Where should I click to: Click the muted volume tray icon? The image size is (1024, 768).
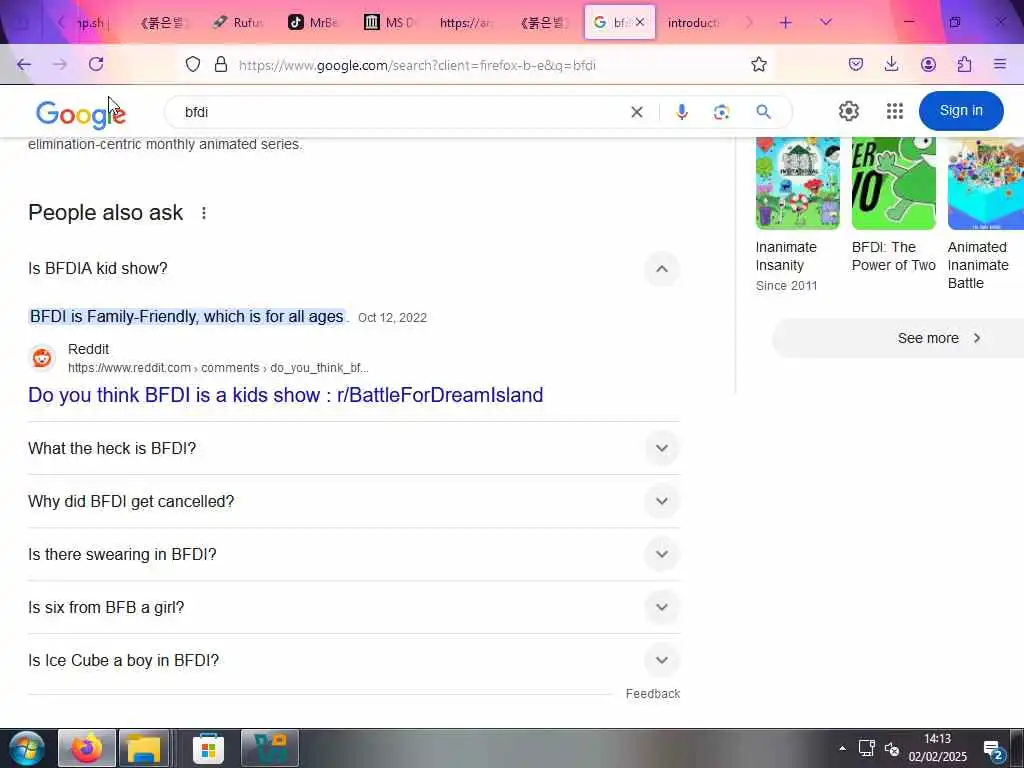pyautogui.click(x=892, y=748)
